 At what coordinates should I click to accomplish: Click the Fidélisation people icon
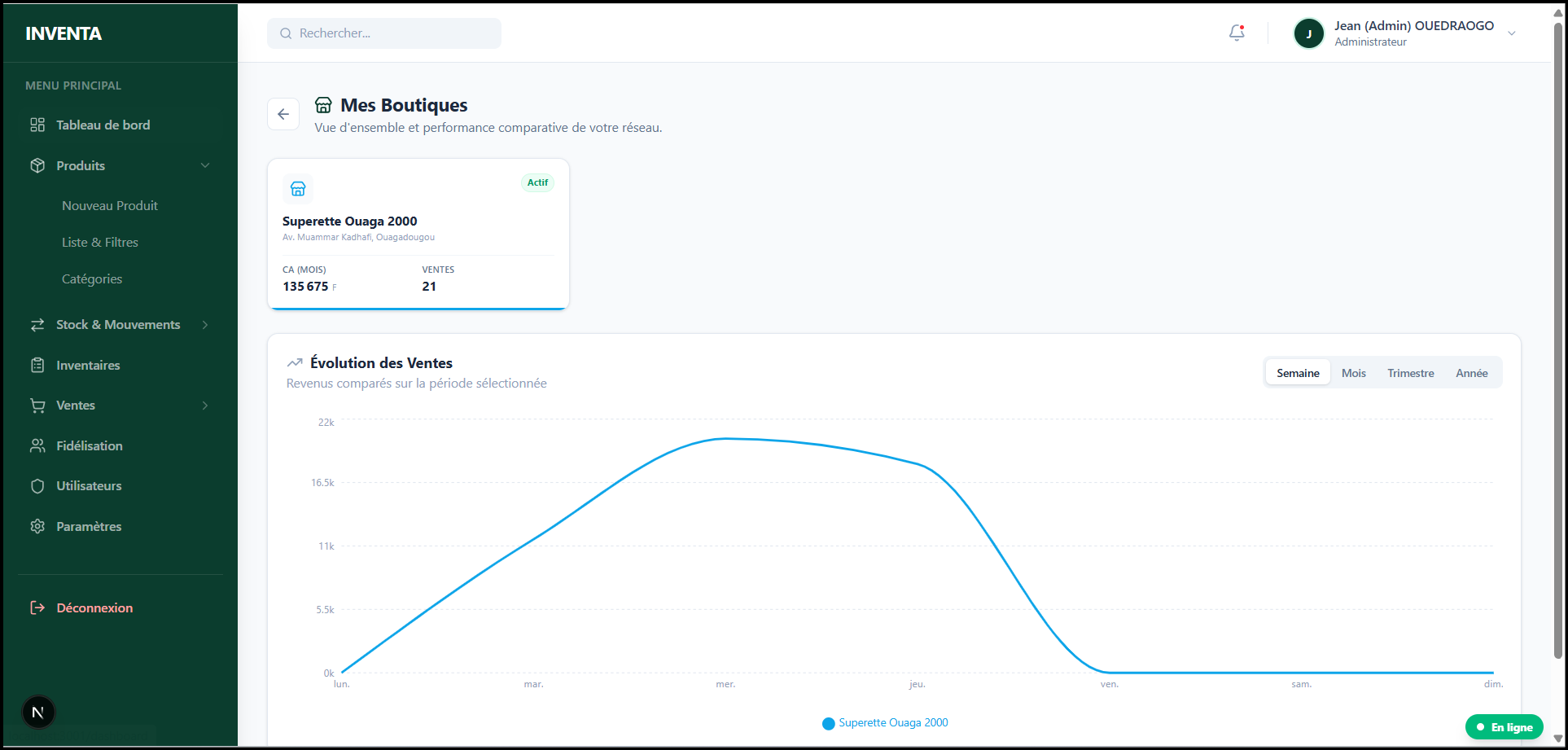(37, 445)
